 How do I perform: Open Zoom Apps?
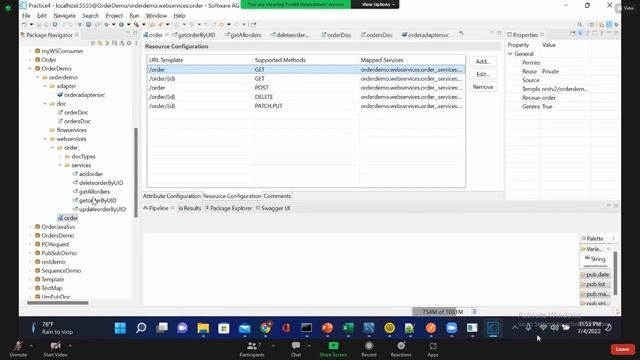pyautogui.click(x=433, y=349)
